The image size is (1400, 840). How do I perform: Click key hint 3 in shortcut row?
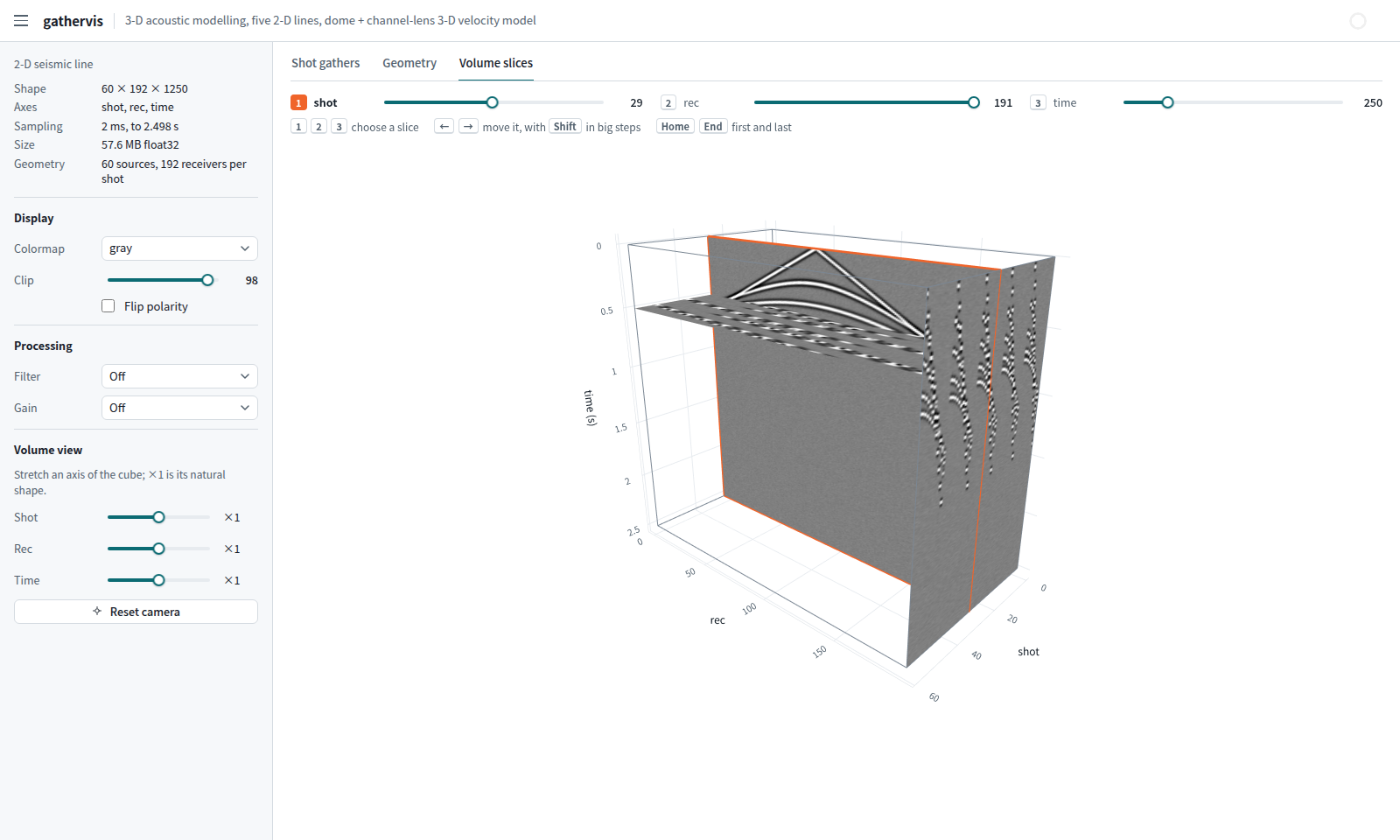339,127
